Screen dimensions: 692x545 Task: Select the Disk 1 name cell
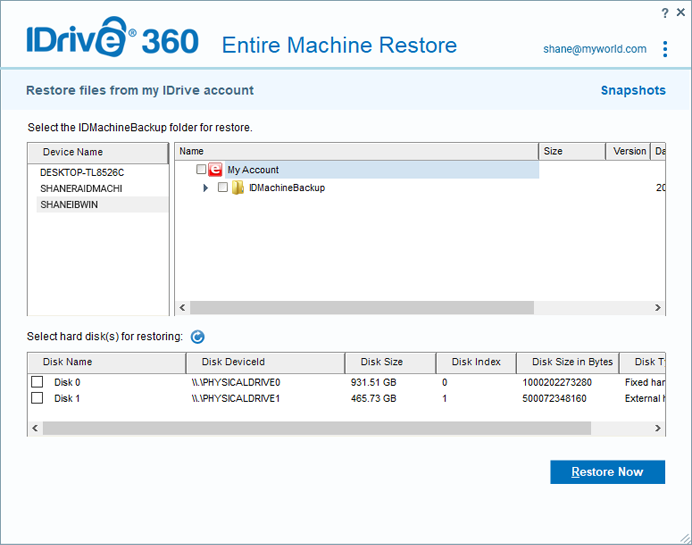(67, 398)
